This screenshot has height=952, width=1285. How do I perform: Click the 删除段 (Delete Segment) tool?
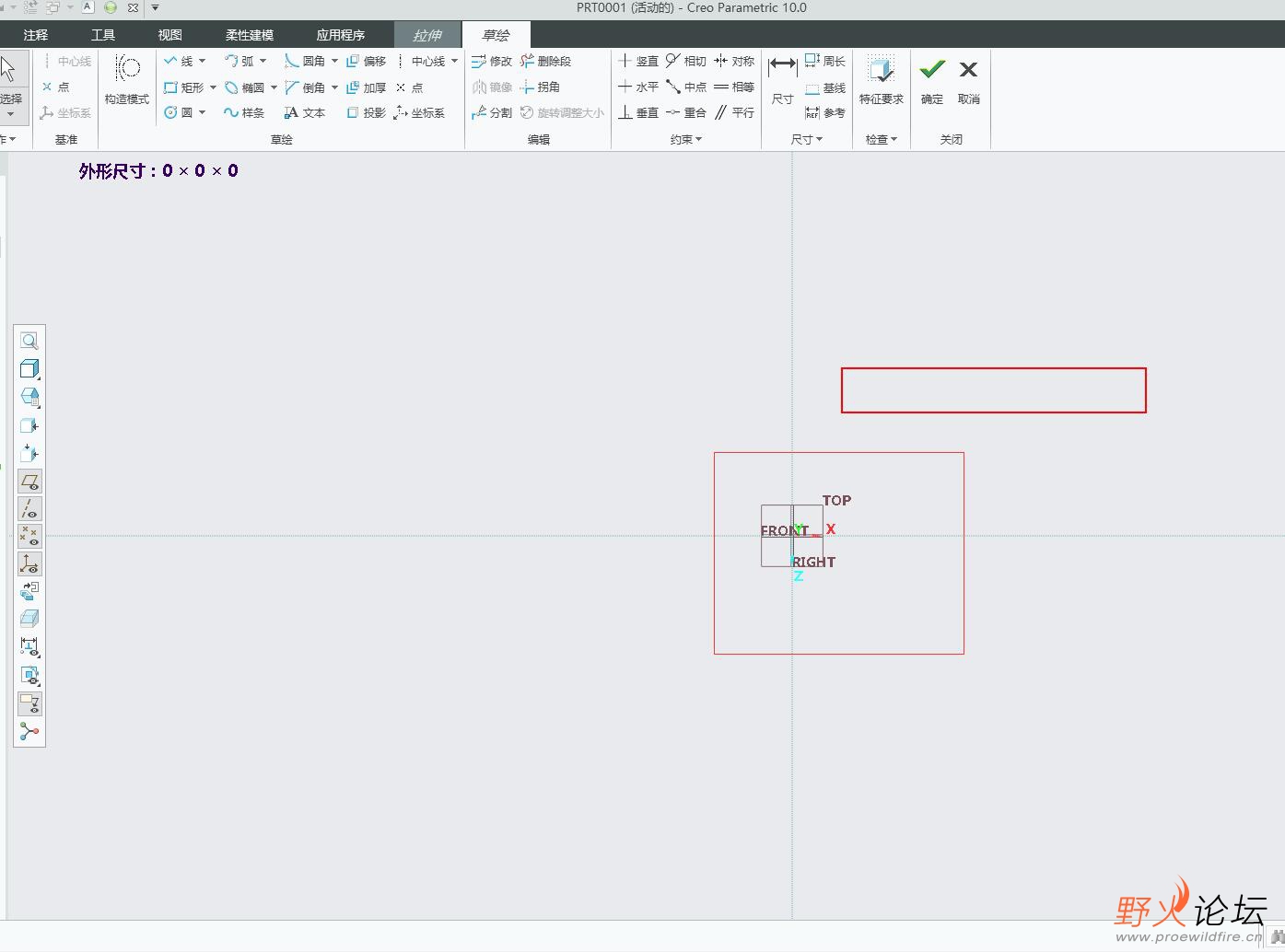(545, 61)
